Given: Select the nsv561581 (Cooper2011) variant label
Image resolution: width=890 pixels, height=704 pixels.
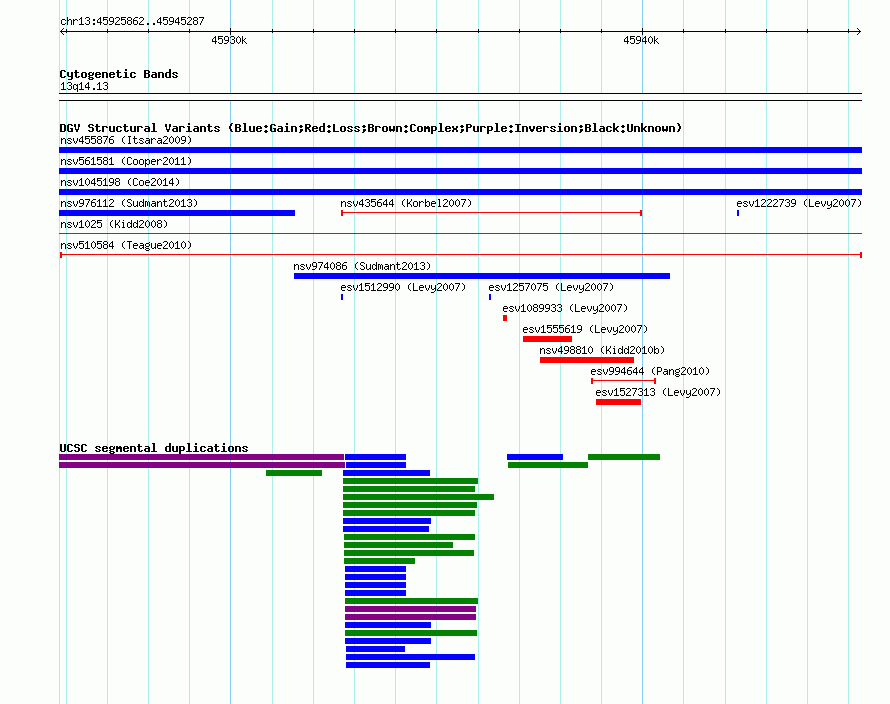Looking at the screenshot, I should (126, 161).
